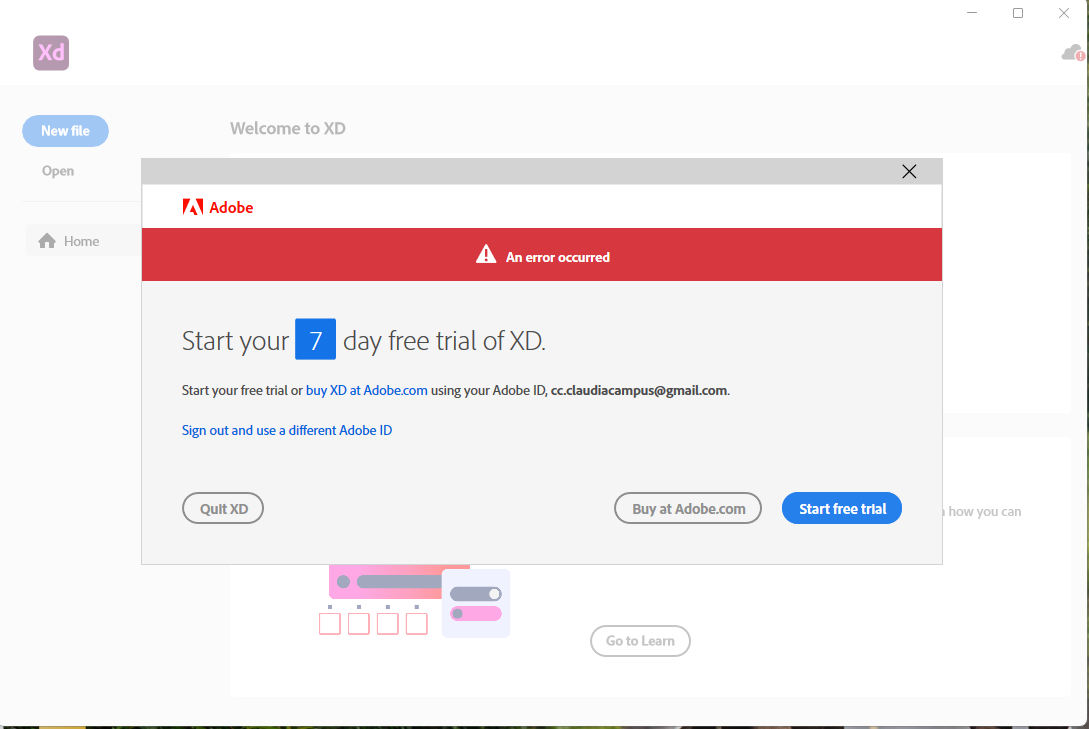The width and height of the screenshot is (1089, 729).
Task: Click the 'Welcome to XD' heading
Action: coord(288,128)
